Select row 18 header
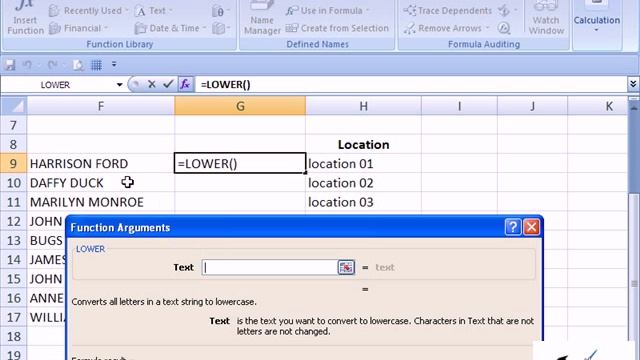Screen dimensions: 640x360 (13, 336)
